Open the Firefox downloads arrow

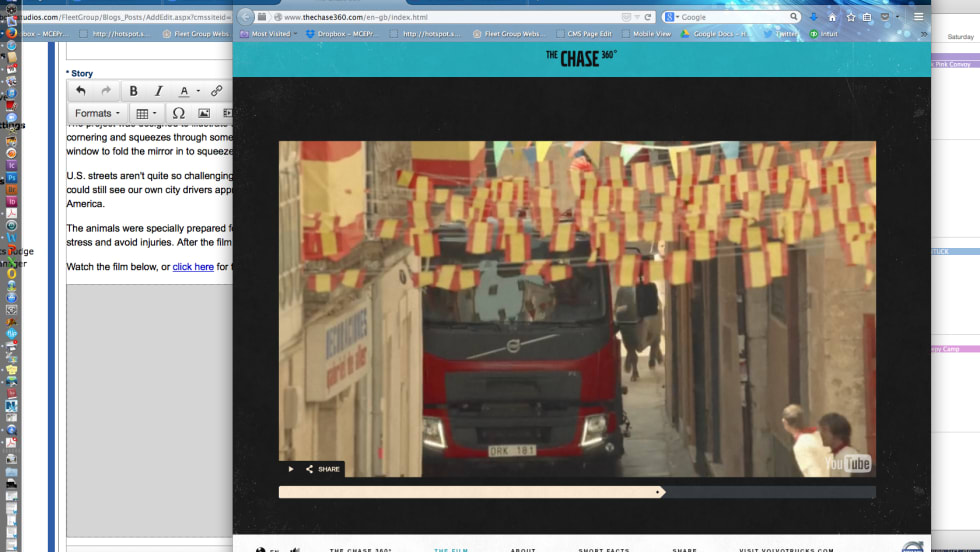pyautogui.click(x=813, y=17)
